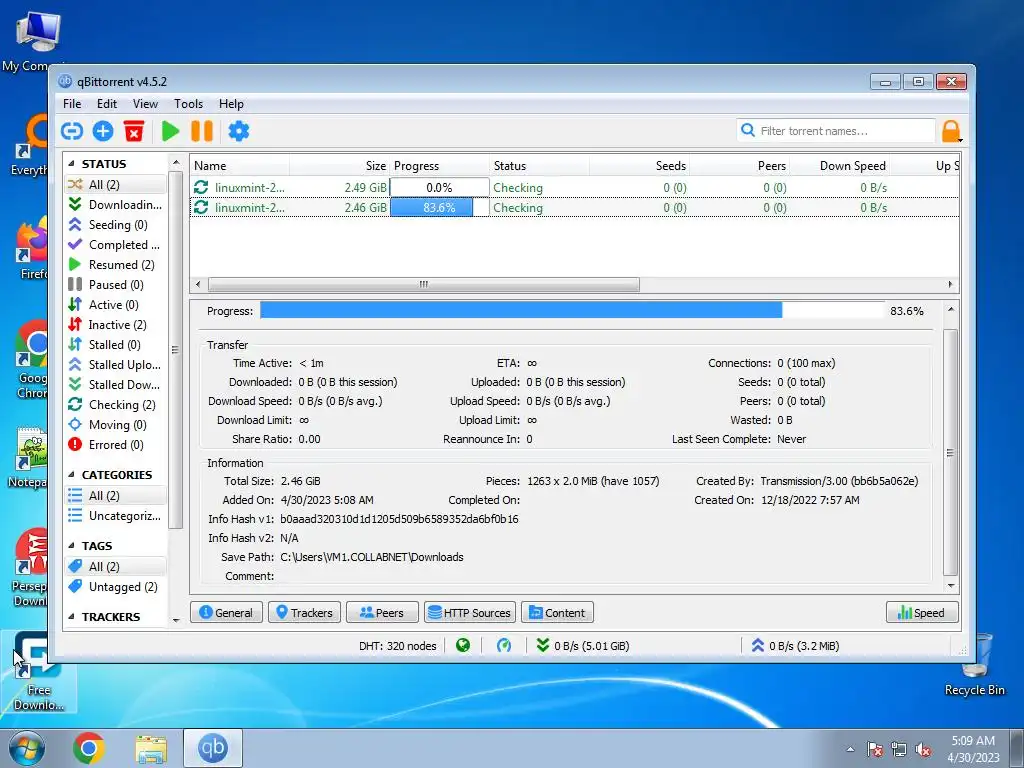Screen dimensions: 1024x768
Task: Select the Seeding (0) filter
Action: tap(116, 225)
